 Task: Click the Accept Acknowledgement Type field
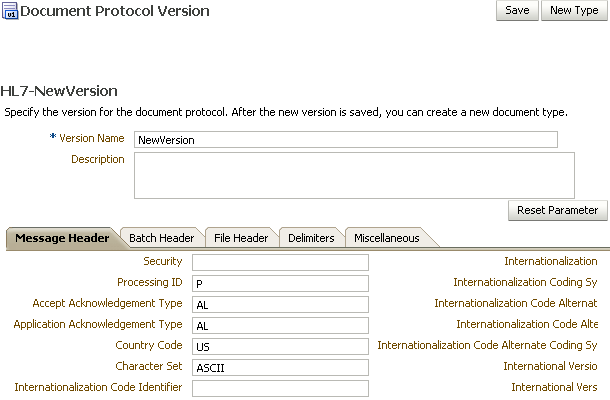click(280, 304)
